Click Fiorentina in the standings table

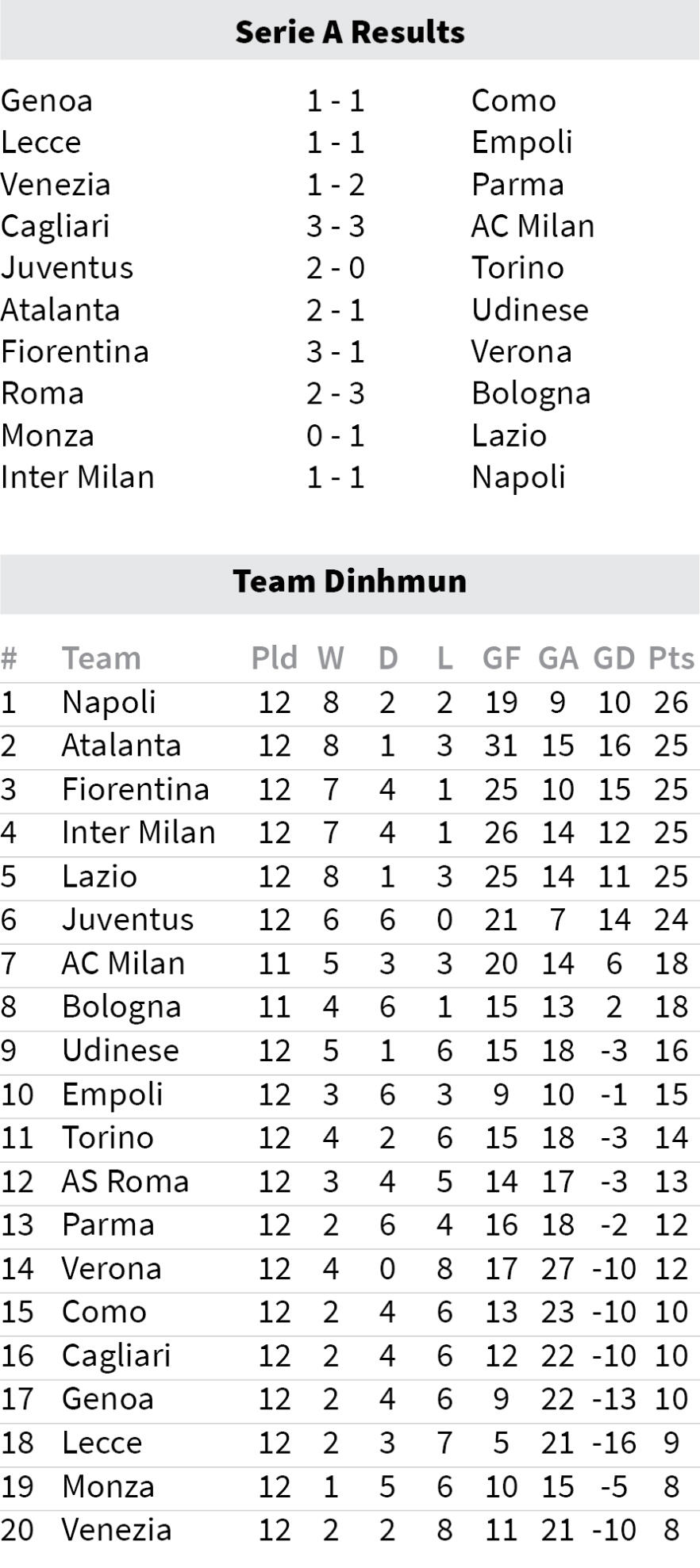pyautogui.click(x=136, y=789)
